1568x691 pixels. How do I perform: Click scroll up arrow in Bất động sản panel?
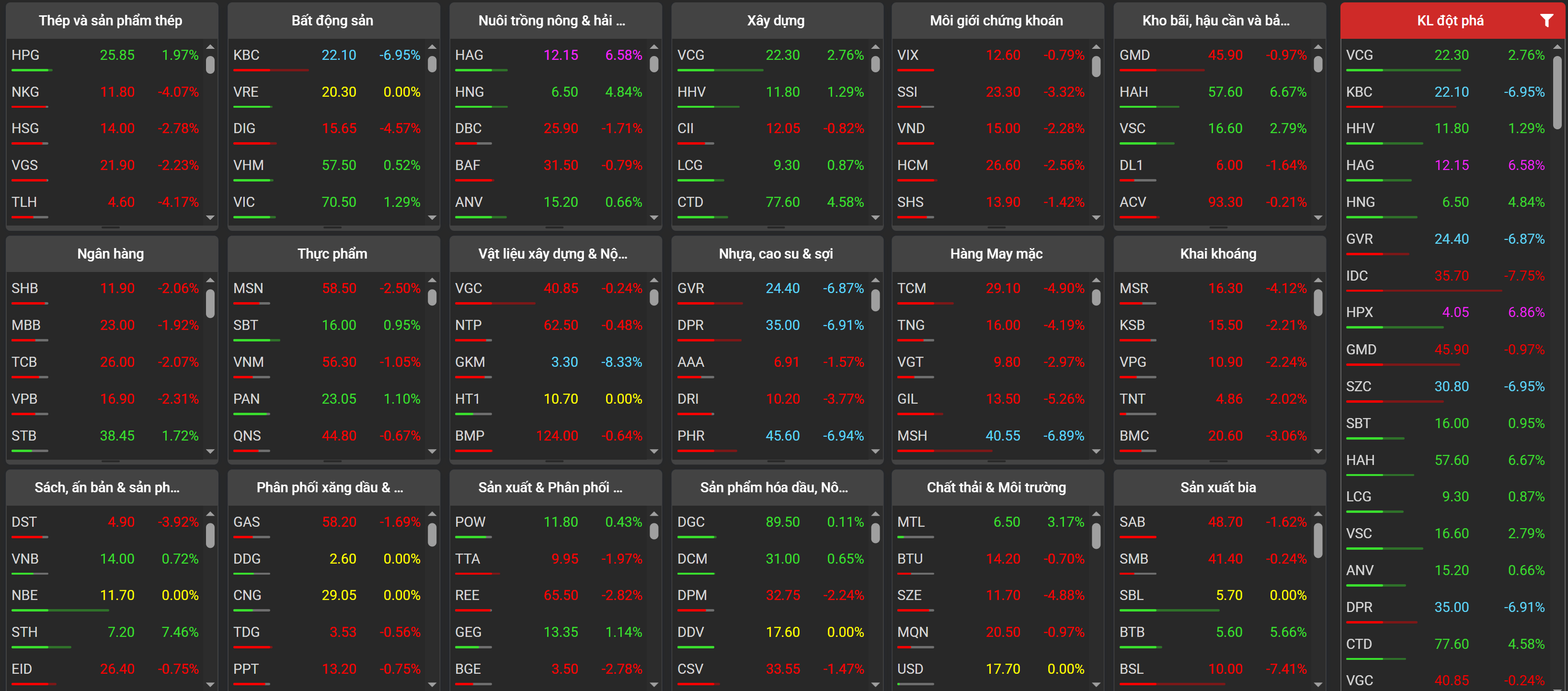(432, 47)
